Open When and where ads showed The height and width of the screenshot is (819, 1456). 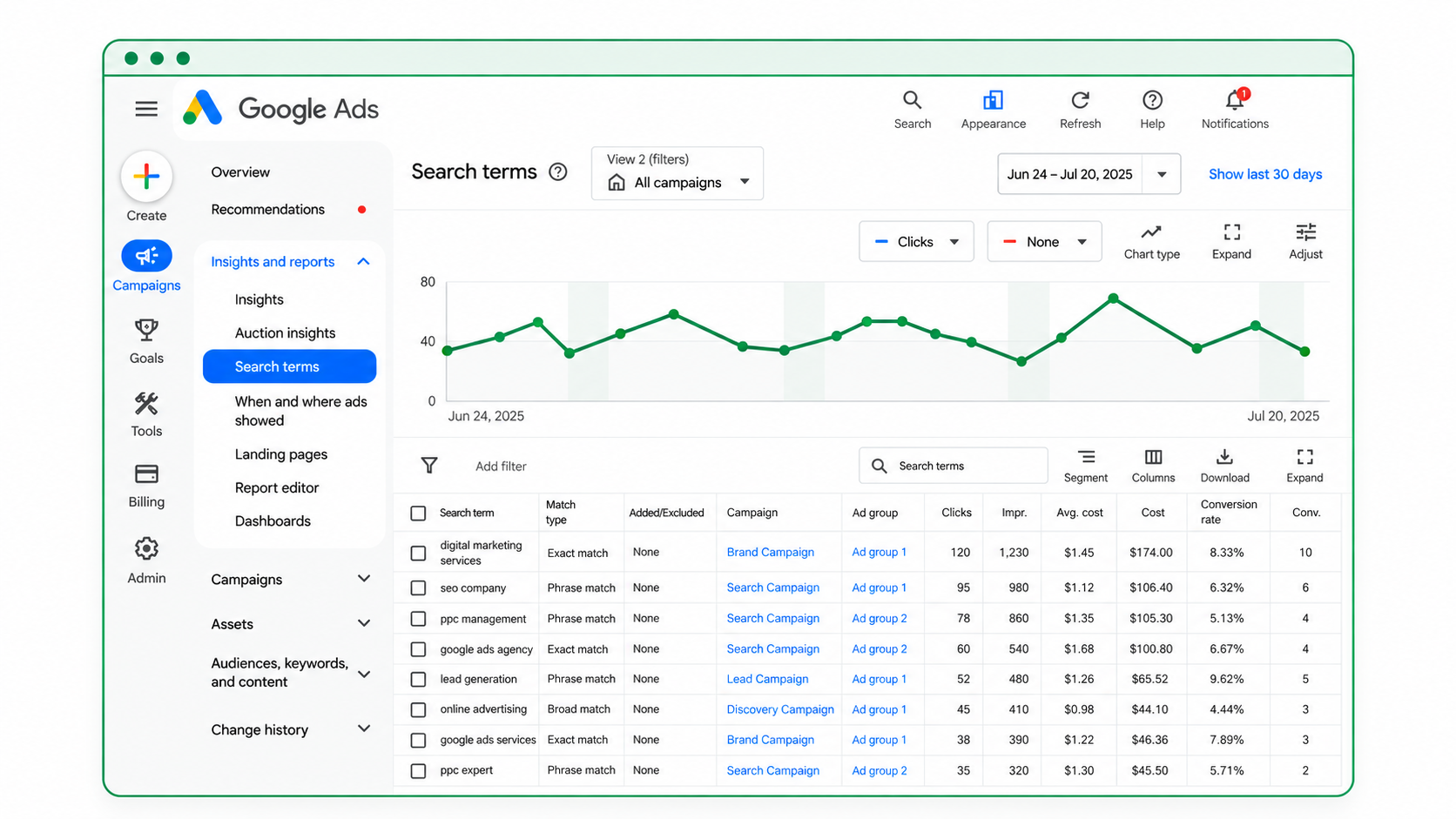[300, 411]
